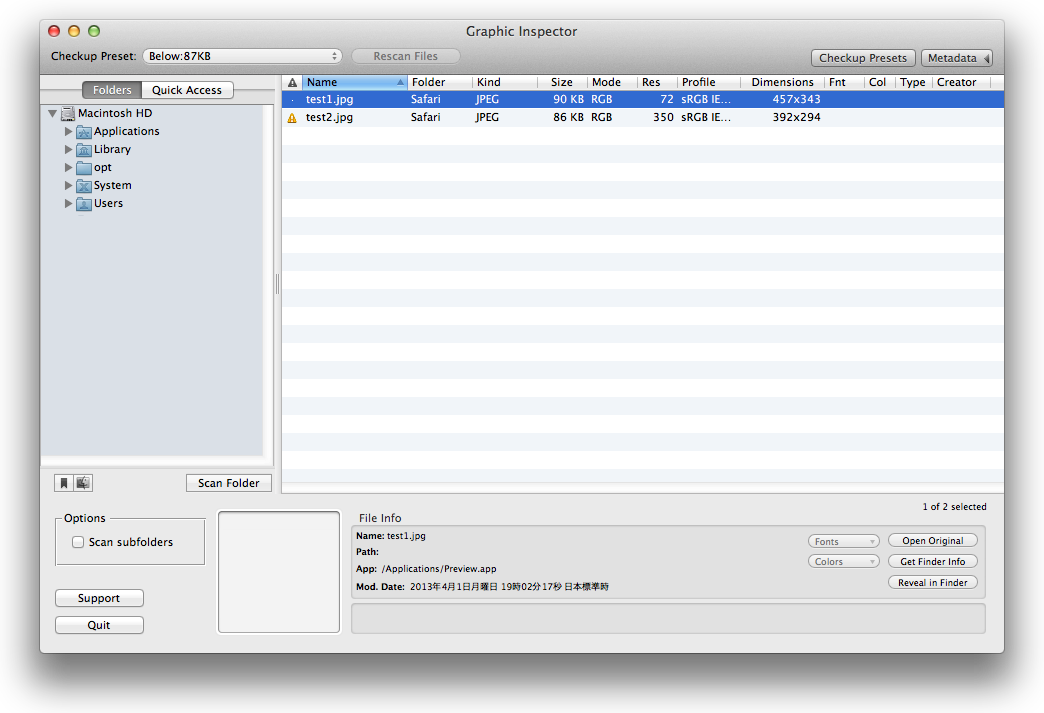Image resolution: width=1044 pixels, height=713 pixels.
Task: Click the green zoom window button
Action: 94,31
